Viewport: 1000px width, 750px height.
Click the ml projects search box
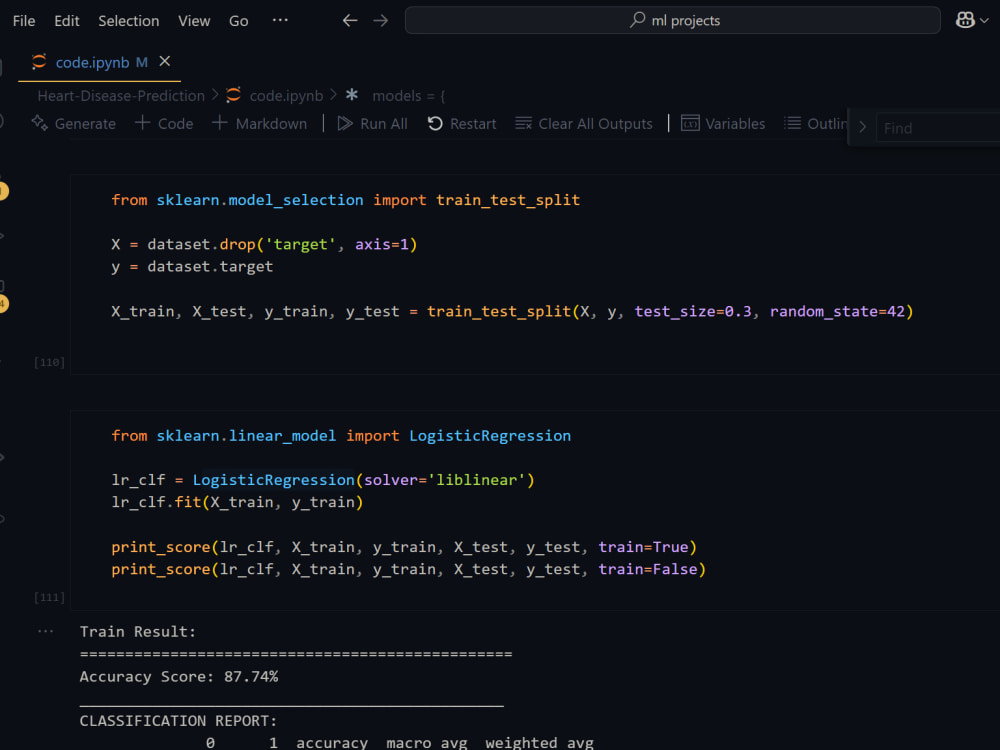tap(672, 20)
